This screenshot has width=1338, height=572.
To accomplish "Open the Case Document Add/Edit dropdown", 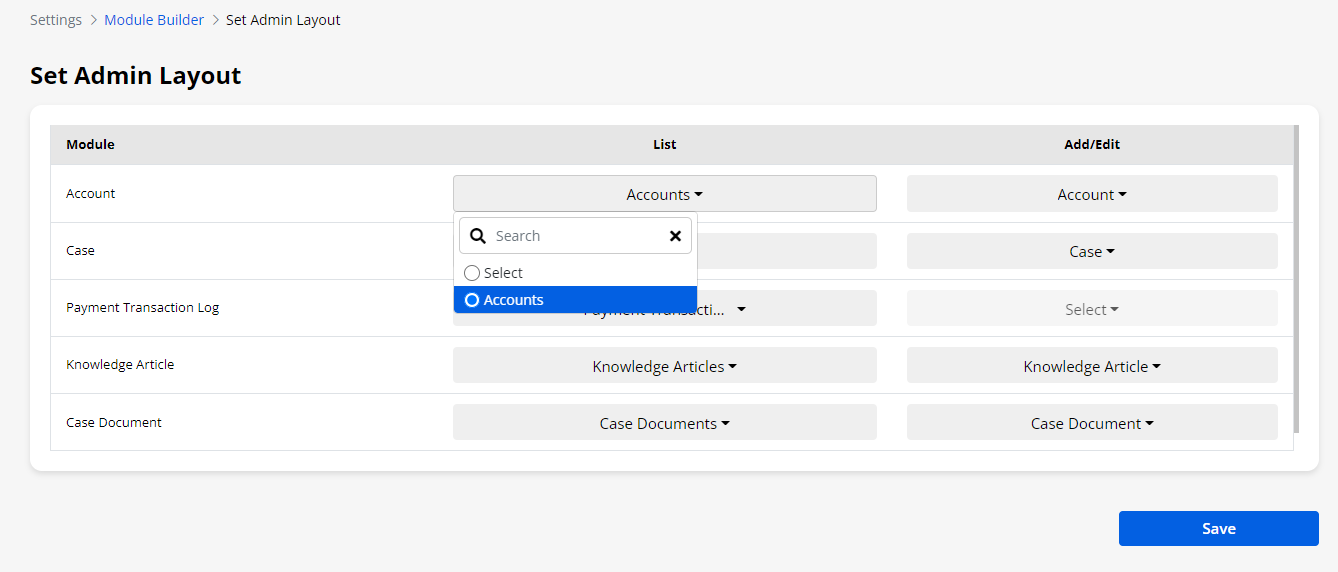I will point(1091,423).
